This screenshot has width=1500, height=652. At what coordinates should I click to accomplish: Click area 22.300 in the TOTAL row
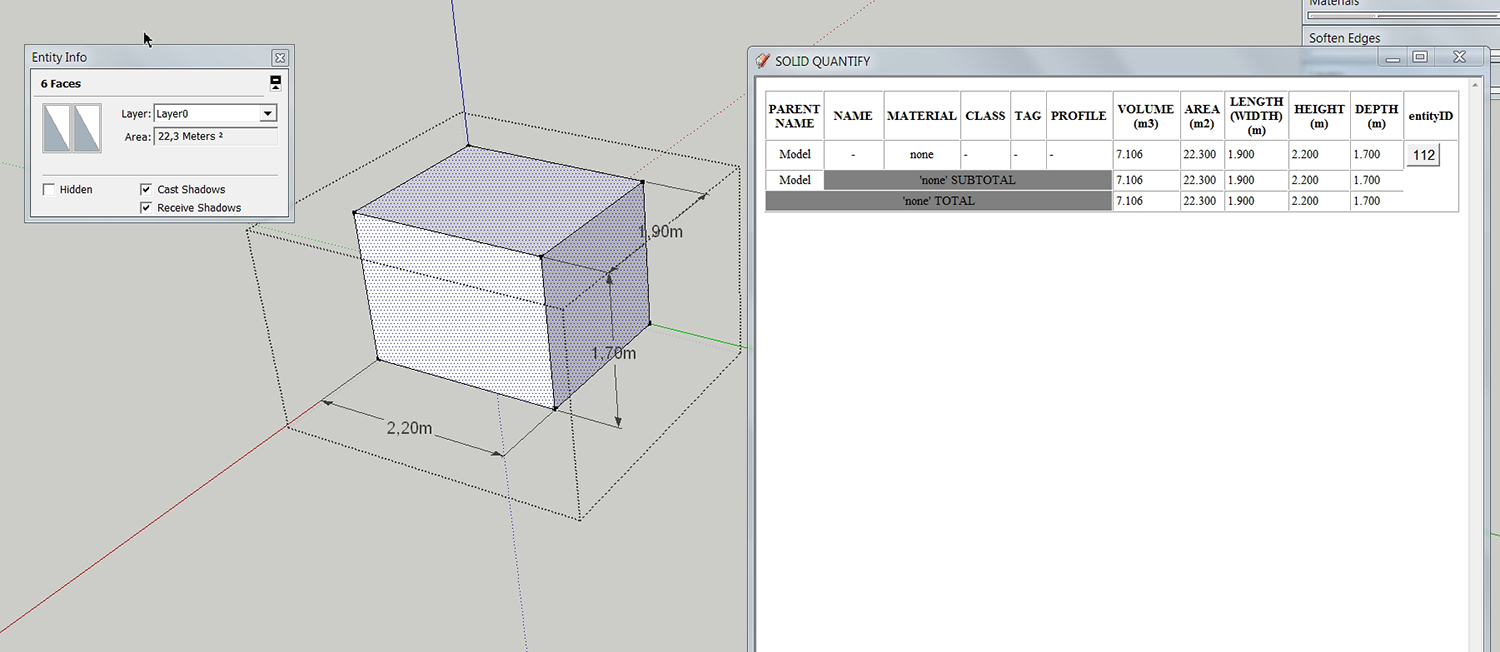click(1200, 201)
